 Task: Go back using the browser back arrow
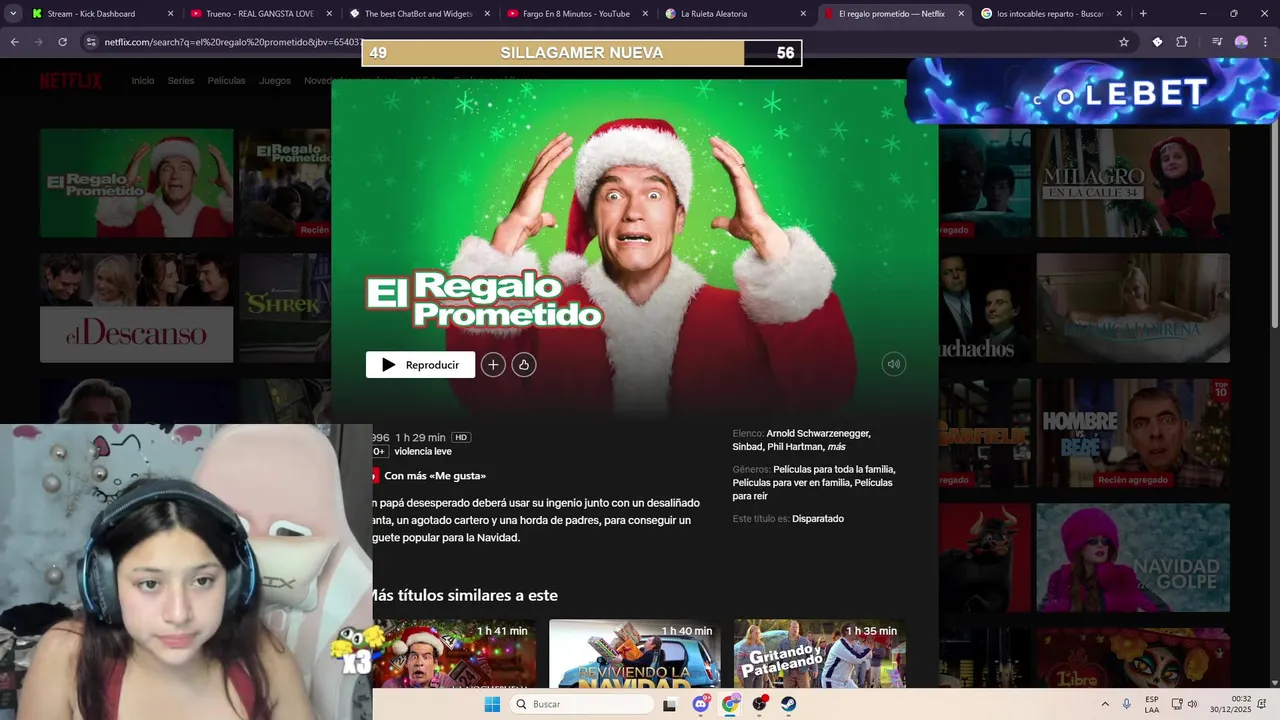[x=14, y=42]
